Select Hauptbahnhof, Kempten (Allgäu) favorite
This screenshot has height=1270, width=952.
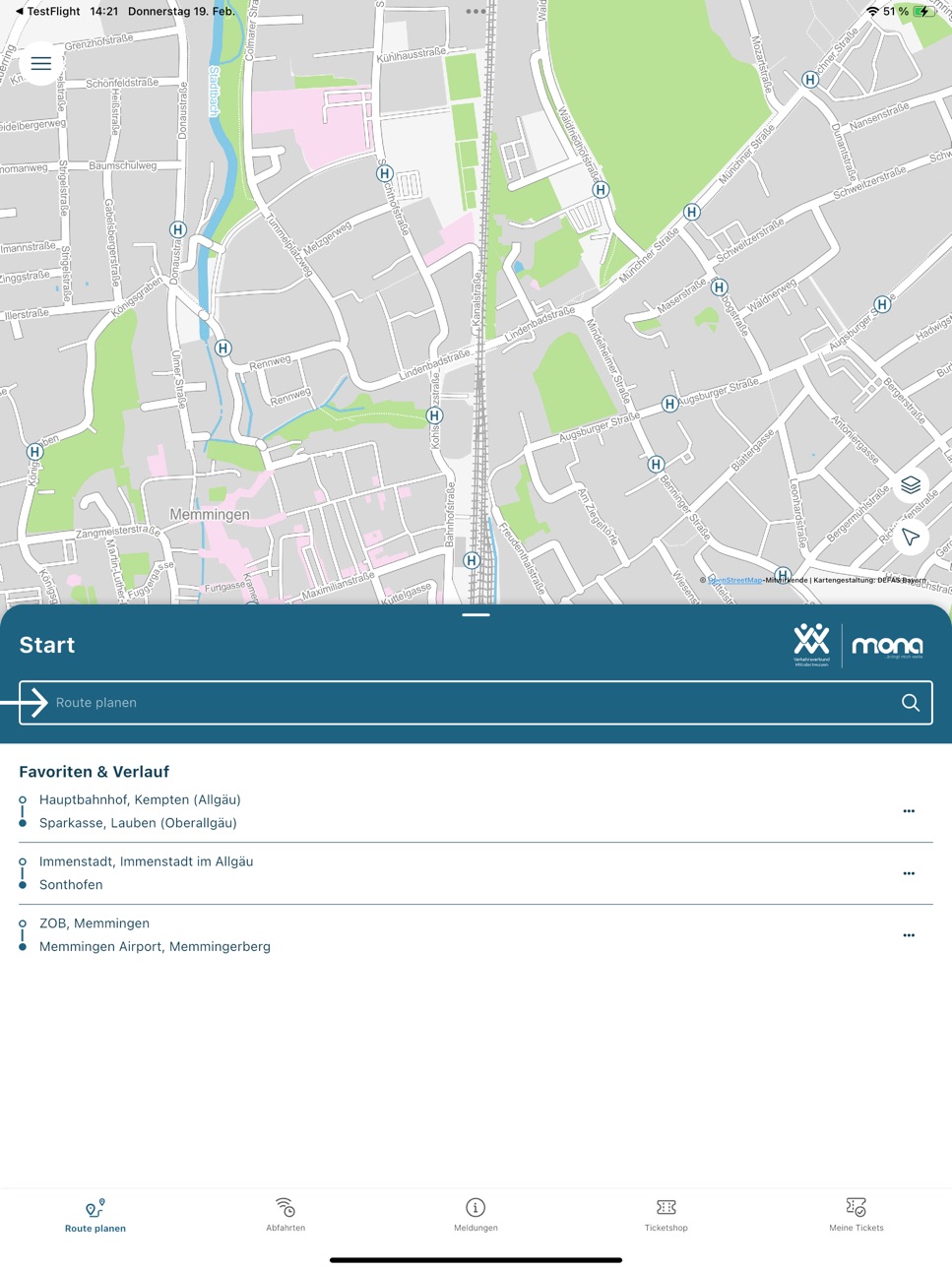pyautogui.click(x=140, y=799)
